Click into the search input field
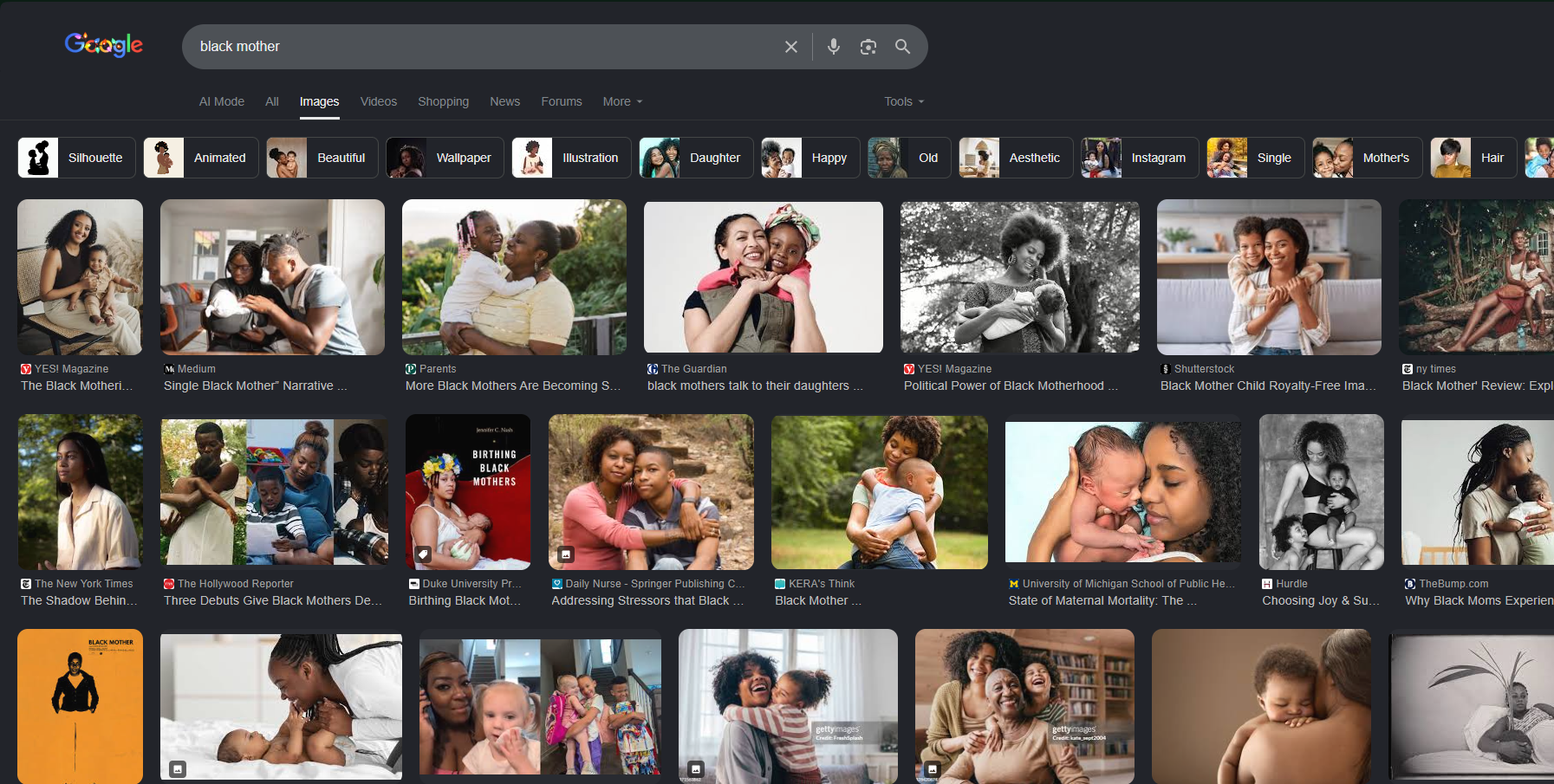The image size is (1554, 784). (477, 47)
